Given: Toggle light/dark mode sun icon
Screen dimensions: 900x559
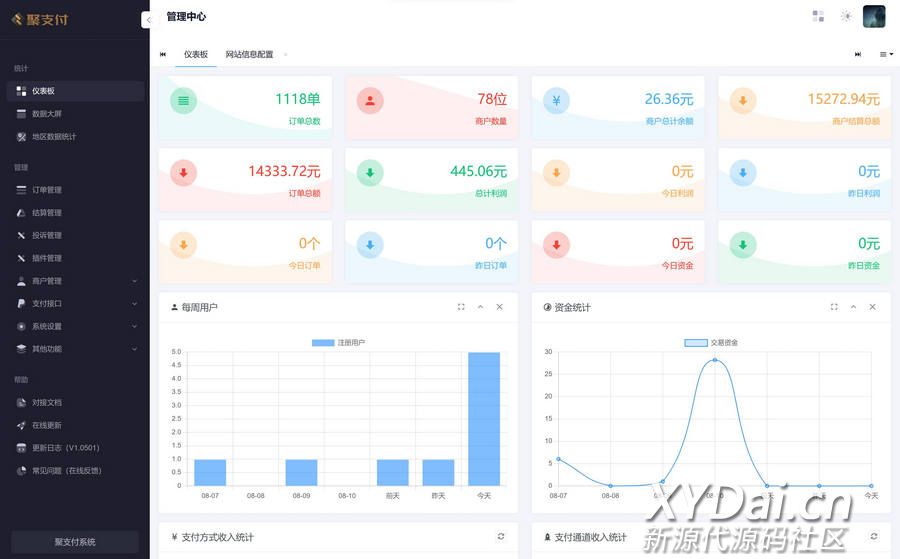Looking at the screenshot, I should click(846, 16).
